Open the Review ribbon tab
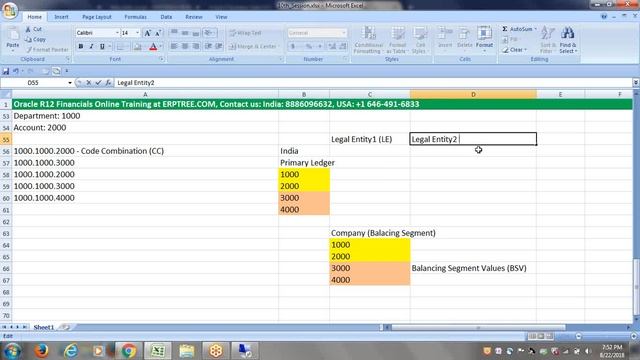The image size is (640, 360). (x=193, y=17)
